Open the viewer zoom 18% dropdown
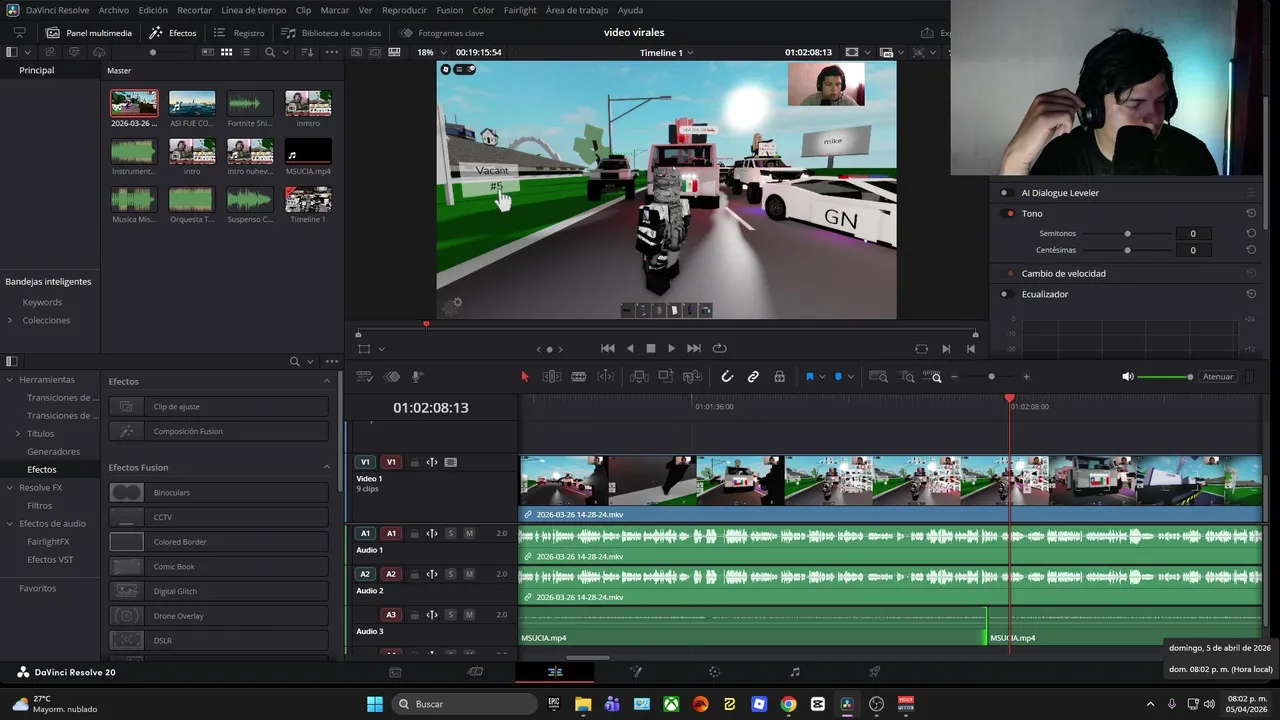Image resolution: width=1280 pixels, height=720 pixels. [x=431, y=52]
